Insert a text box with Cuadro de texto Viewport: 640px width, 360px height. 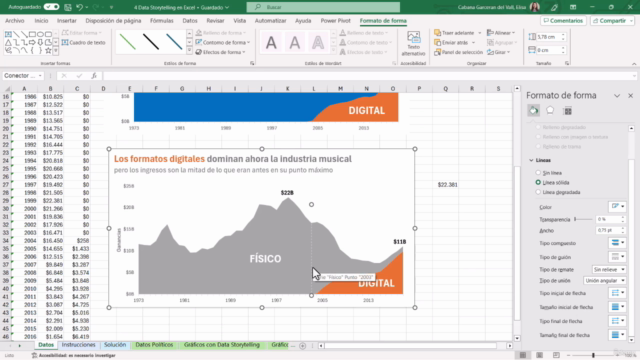pos(84,42)
